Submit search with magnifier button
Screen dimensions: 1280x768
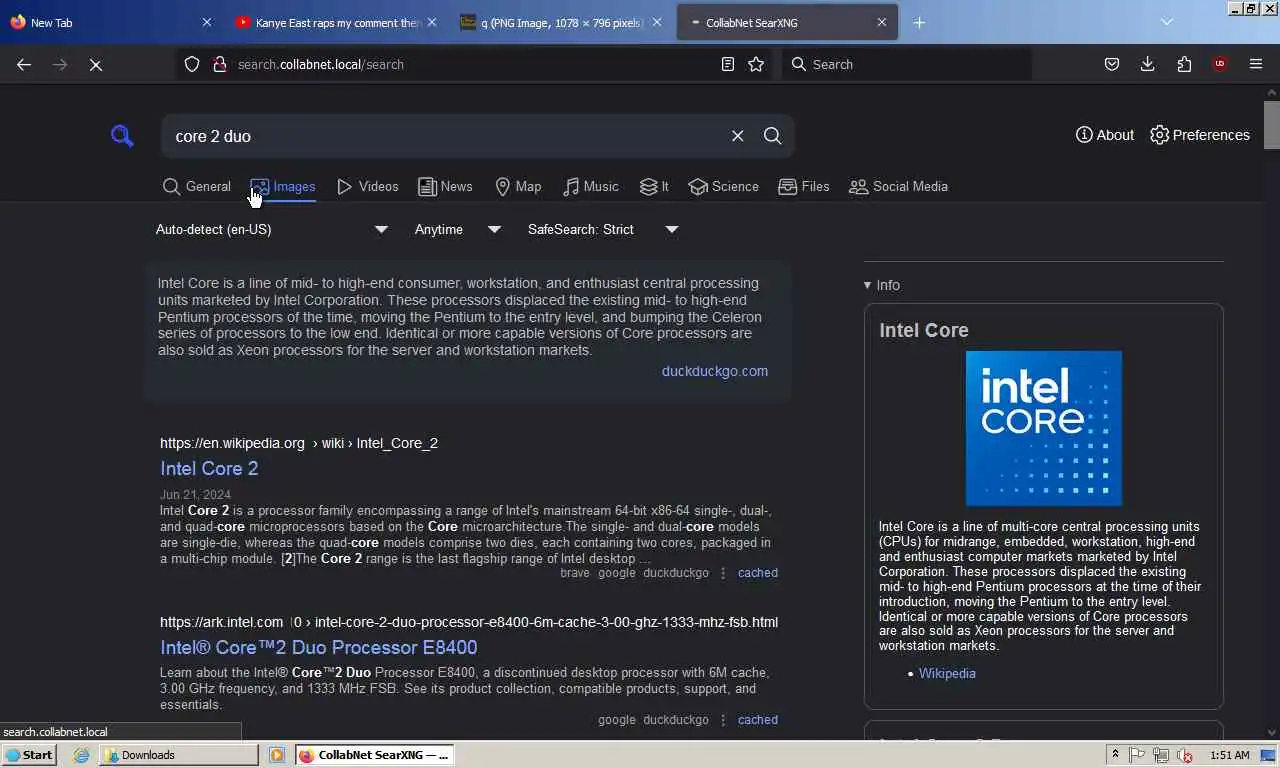(772, 136)
